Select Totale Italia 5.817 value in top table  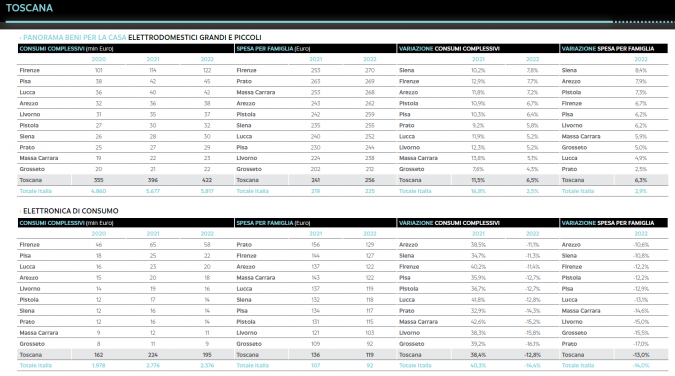point(207,191)
